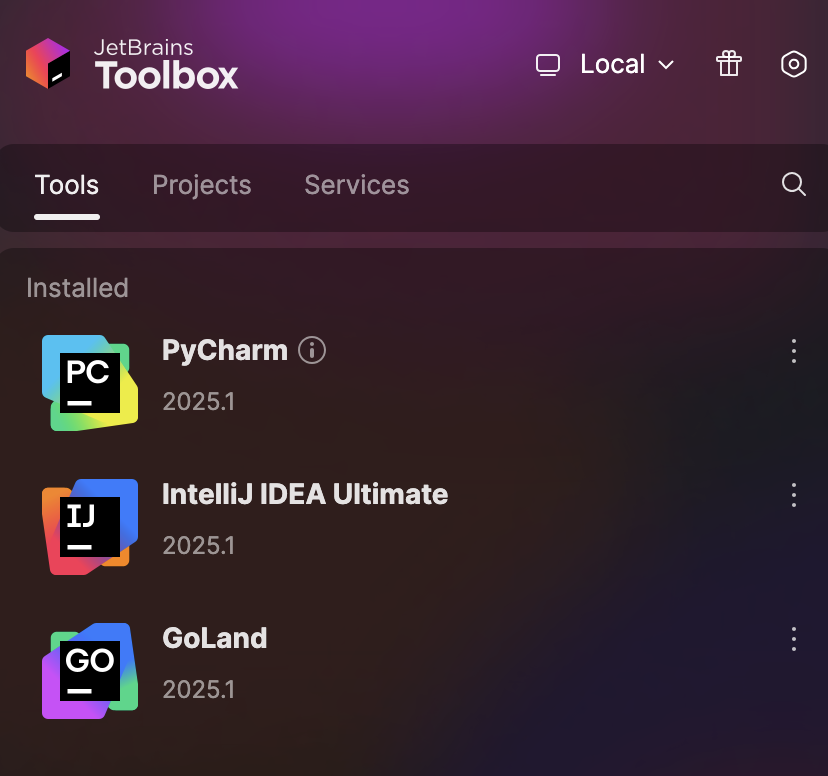Click the 2025.1 version under GoLand
Image resolution: width=828 pixels, height=776 pixels.
pos(198,690)
